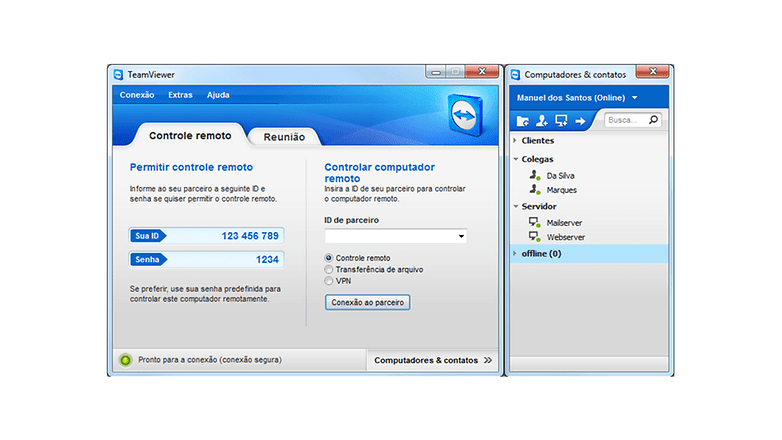Switch to the Reunião tab
The image size is (782, 440).
[x=284, y=137]
